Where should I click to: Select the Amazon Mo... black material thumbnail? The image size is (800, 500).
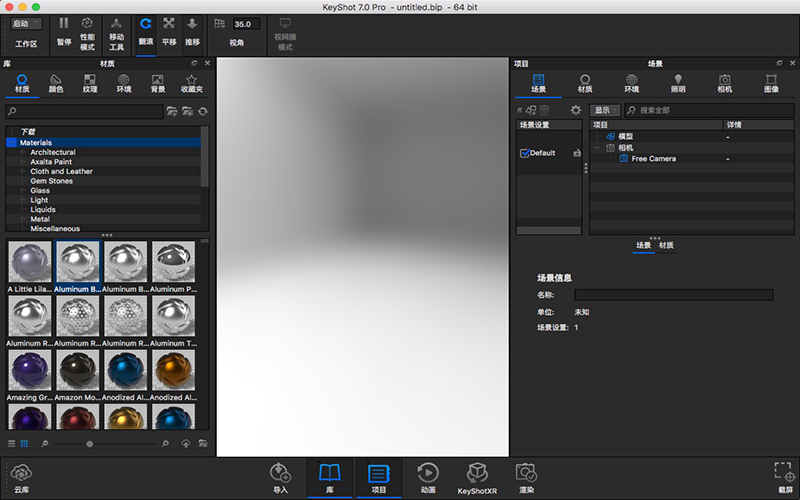pyautogui.click(x=78, y=370)
